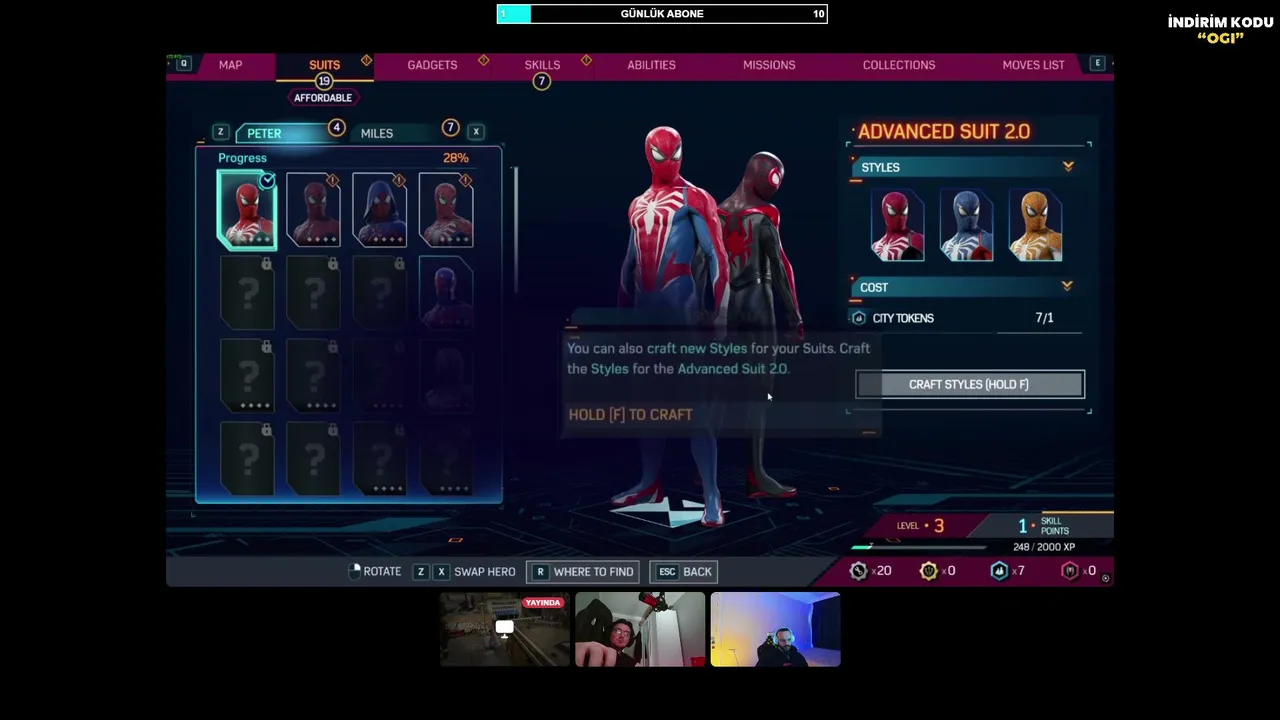Switch to the PETER suit list
Screen dimensions: 1280x720
coord(264,133)
